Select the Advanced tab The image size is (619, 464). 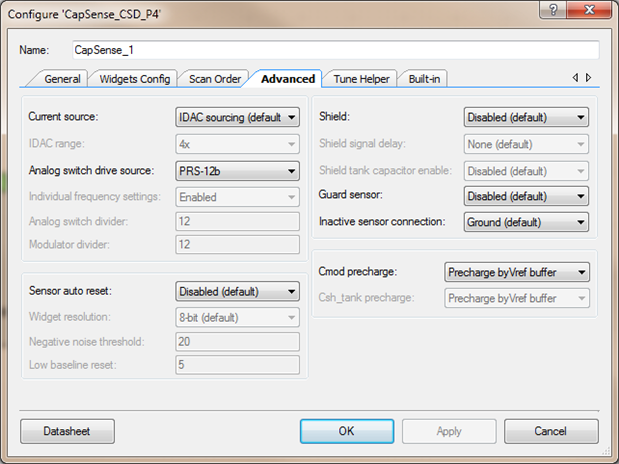click(288, 79)
